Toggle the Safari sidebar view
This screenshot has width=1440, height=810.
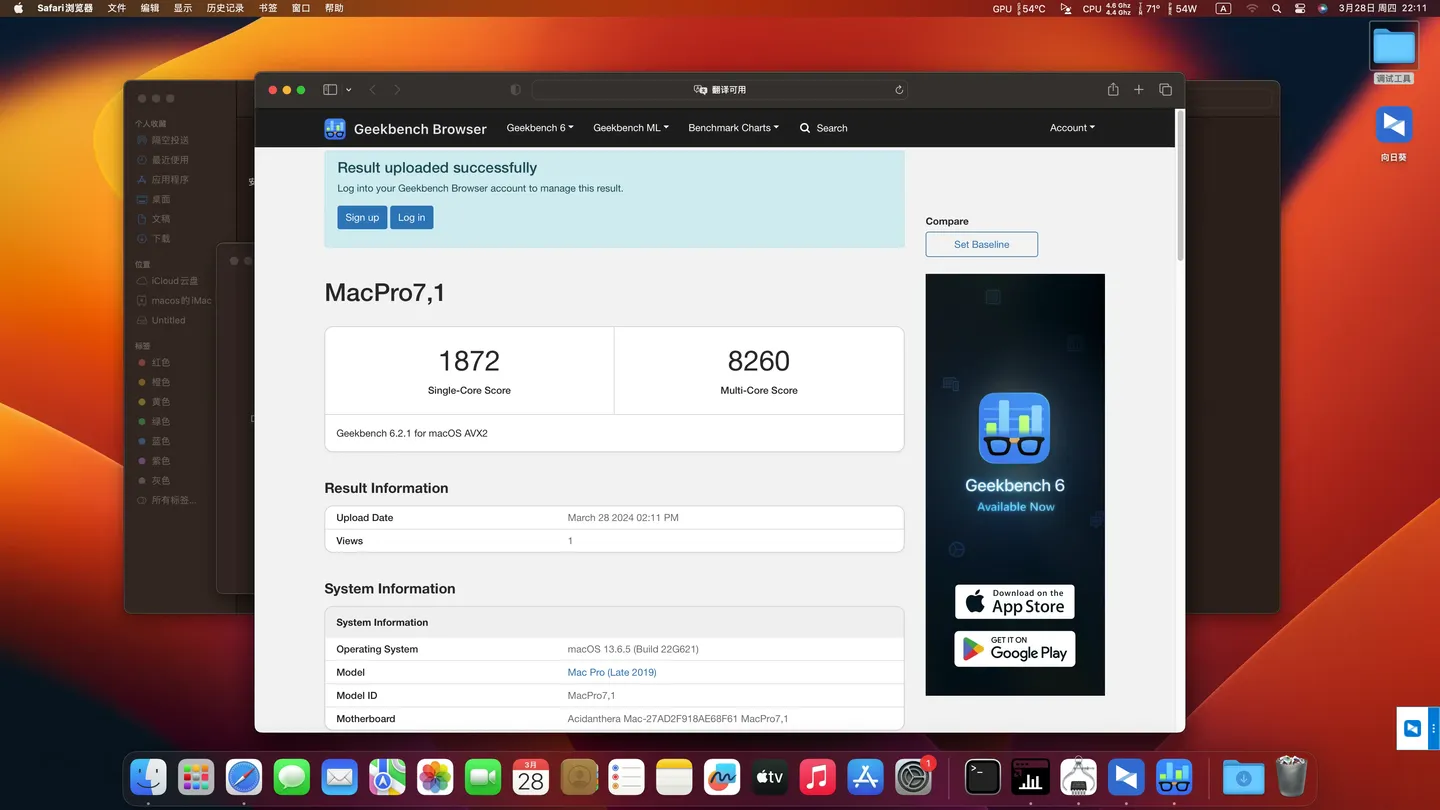tap(329, 89)
